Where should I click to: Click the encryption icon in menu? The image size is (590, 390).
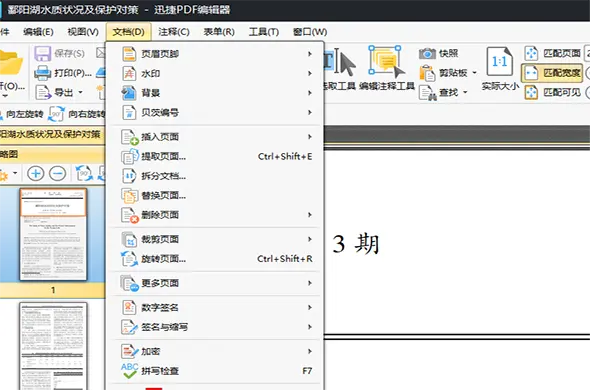click(130, 351)
